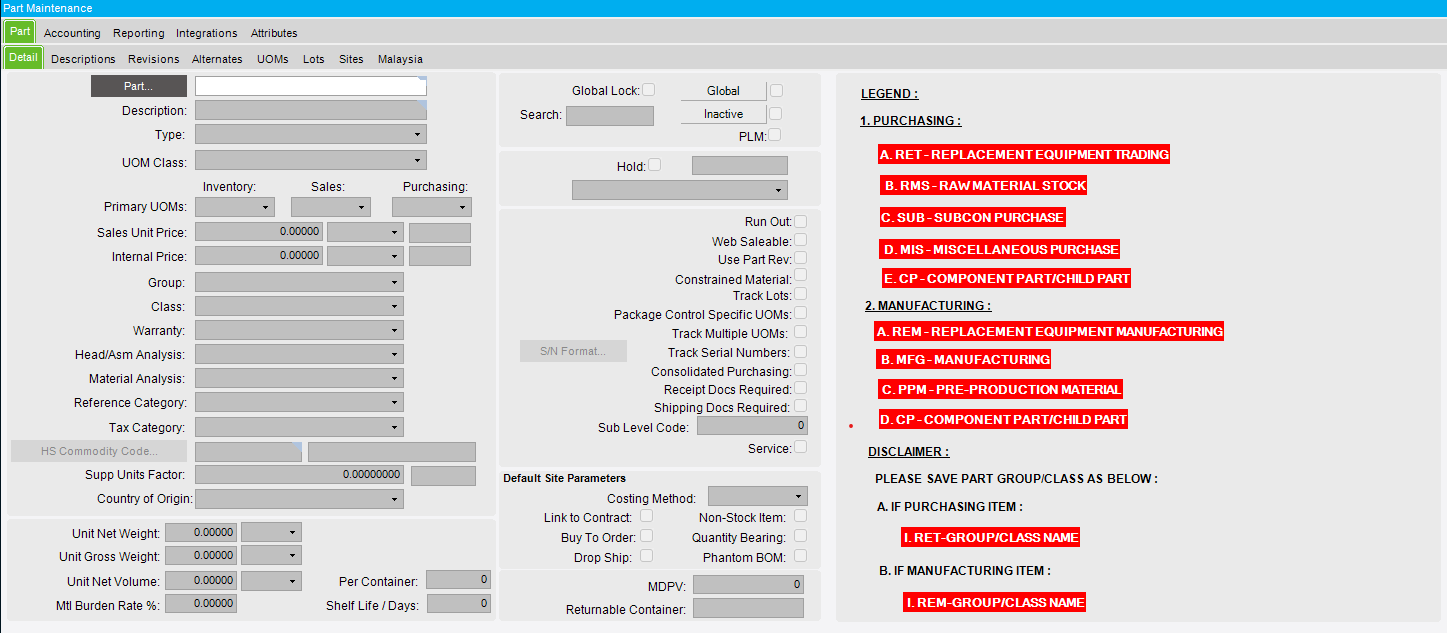Check the Hold checkbox
Screen dimensions: 1447x633
pyautogui.click(x=655, y=166)
